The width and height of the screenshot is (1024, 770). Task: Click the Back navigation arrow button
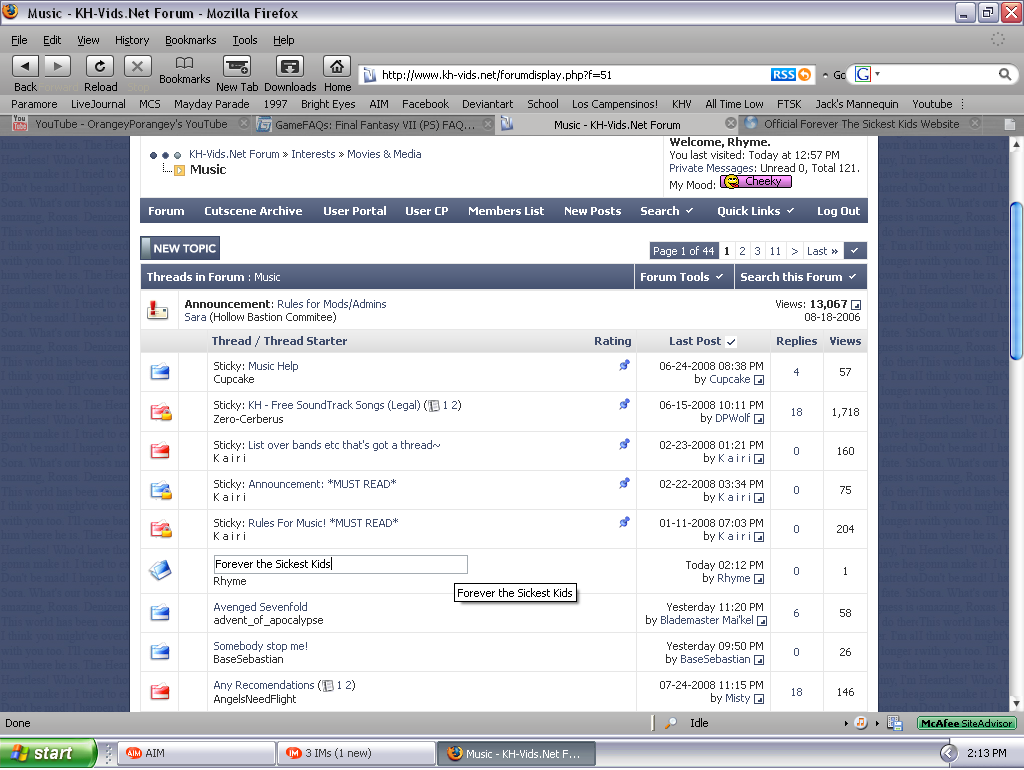[25, 66]
